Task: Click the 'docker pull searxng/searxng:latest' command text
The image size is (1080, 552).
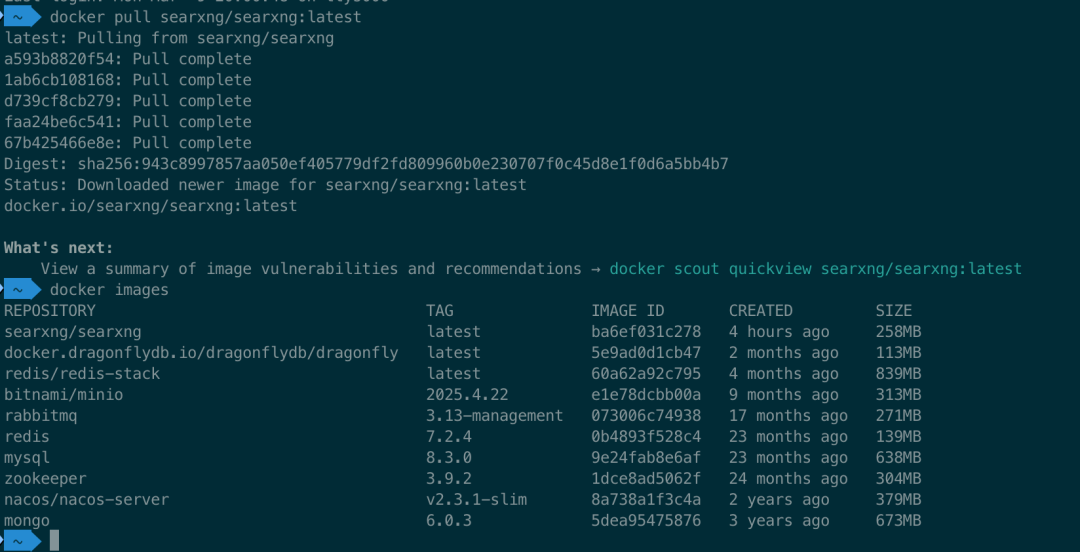Action: [x=205, y=17]
